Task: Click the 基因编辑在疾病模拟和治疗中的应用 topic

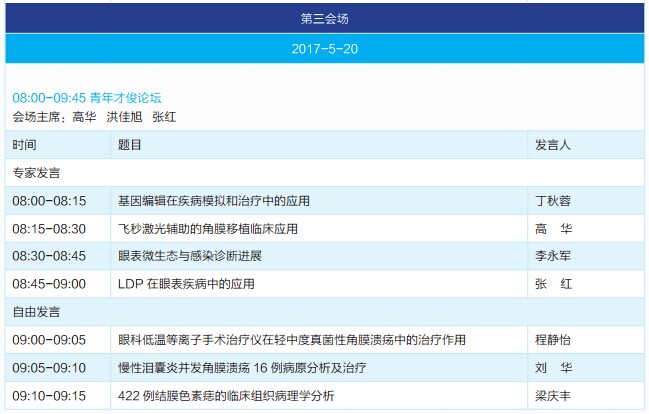Action: coord(214,200)
